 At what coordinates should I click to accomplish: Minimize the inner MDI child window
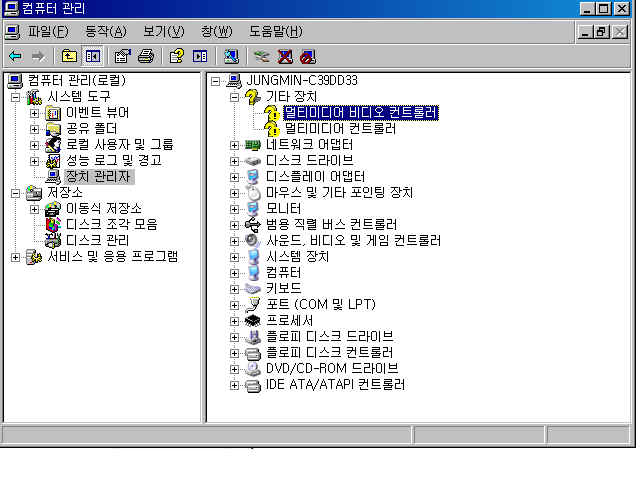(585, 32)
